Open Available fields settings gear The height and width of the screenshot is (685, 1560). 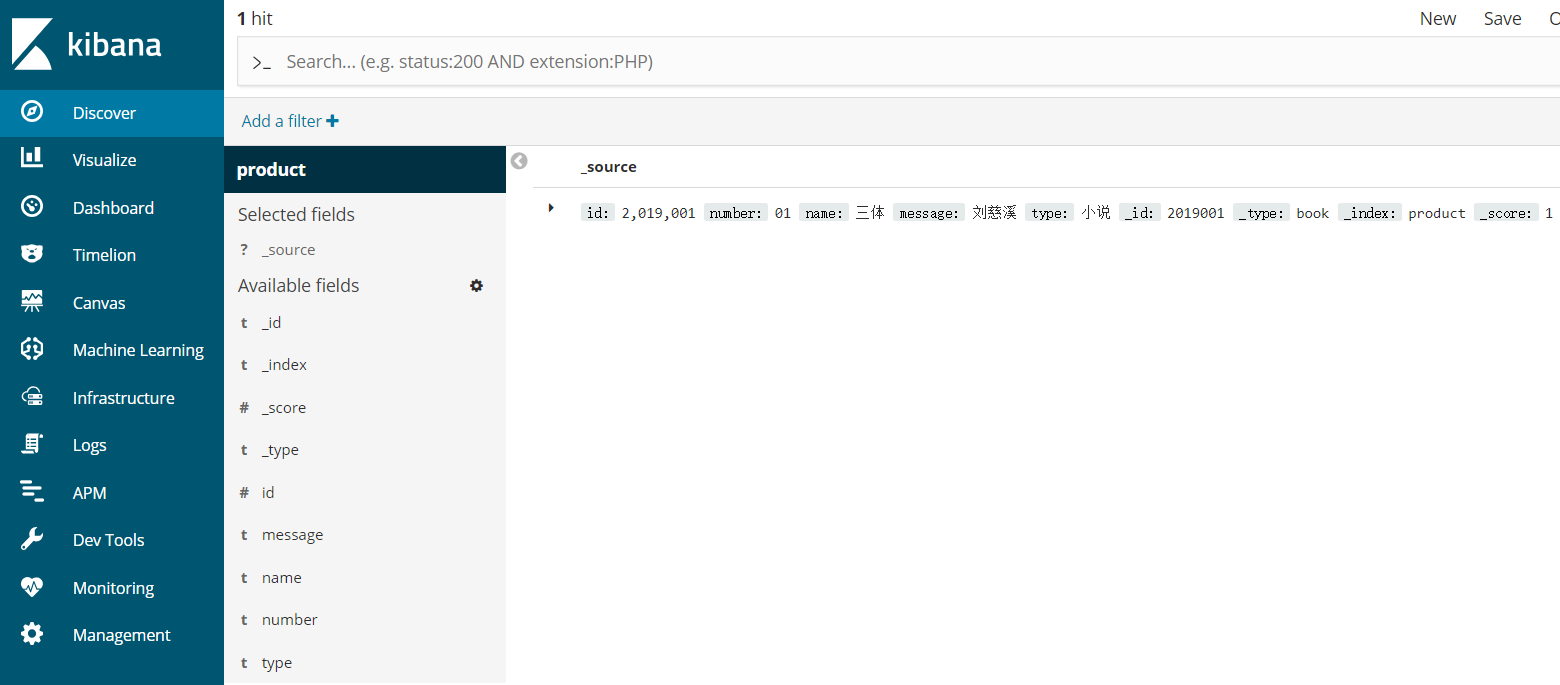[476, 285]
